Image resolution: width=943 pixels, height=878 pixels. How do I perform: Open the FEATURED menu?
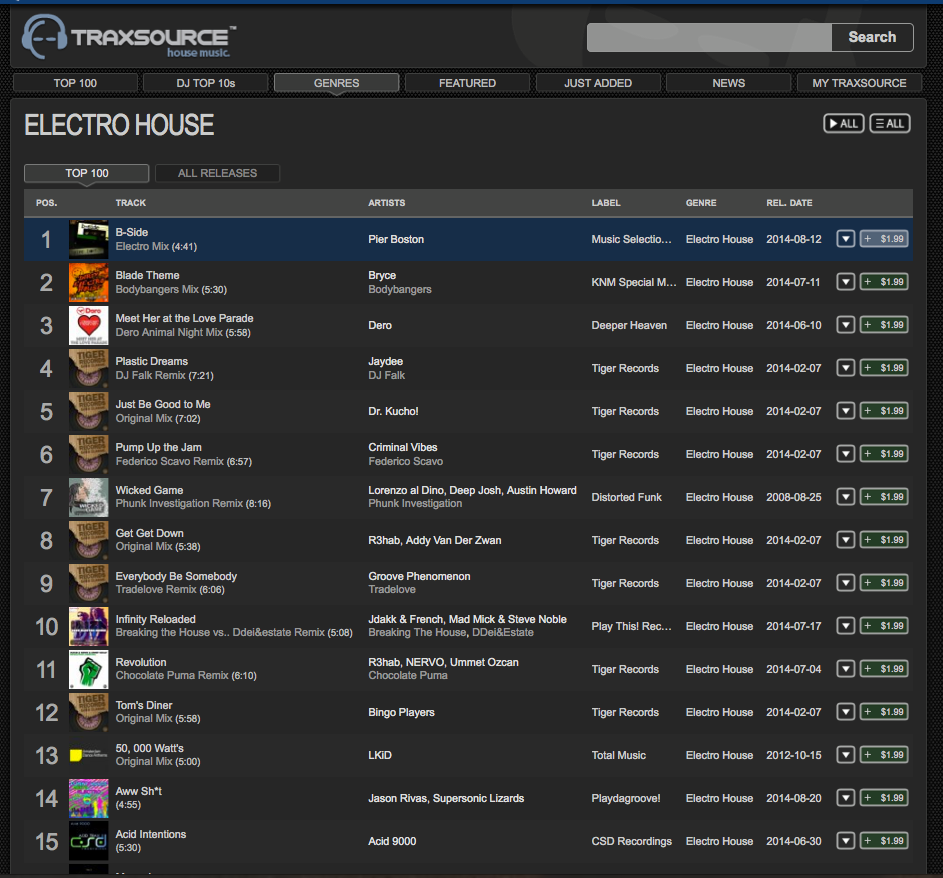467,83
